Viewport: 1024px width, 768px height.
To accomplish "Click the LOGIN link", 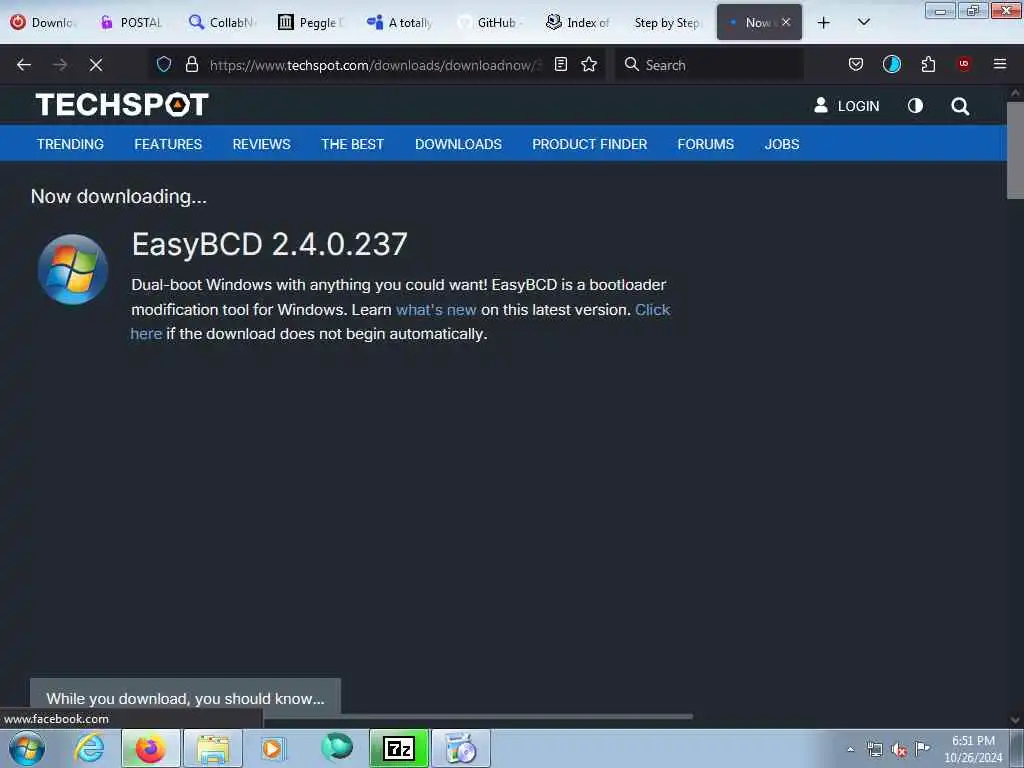I will click(847, 106).
